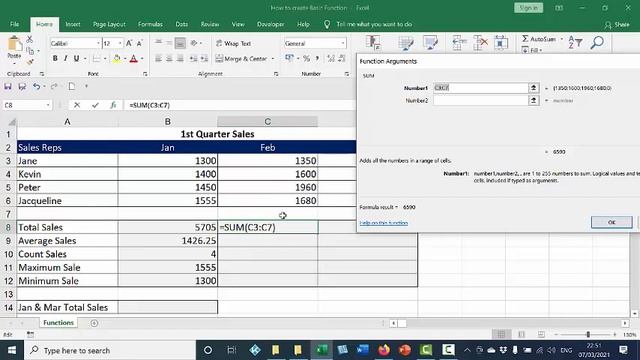Toggle Align Left horizontal alignment
This screenshot has height=360, width=640.
(158, 59)
